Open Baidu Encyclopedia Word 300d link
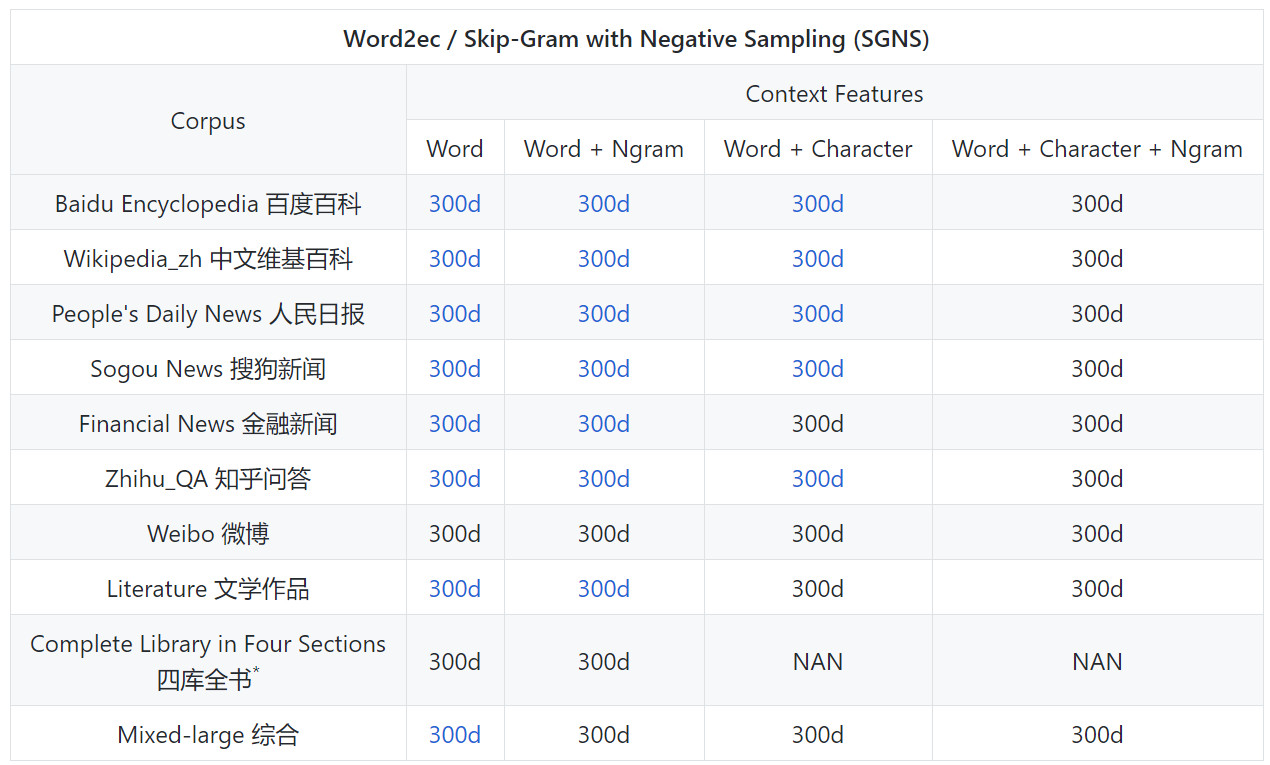The image size is (1270, 765). click(x=455, y=204)
